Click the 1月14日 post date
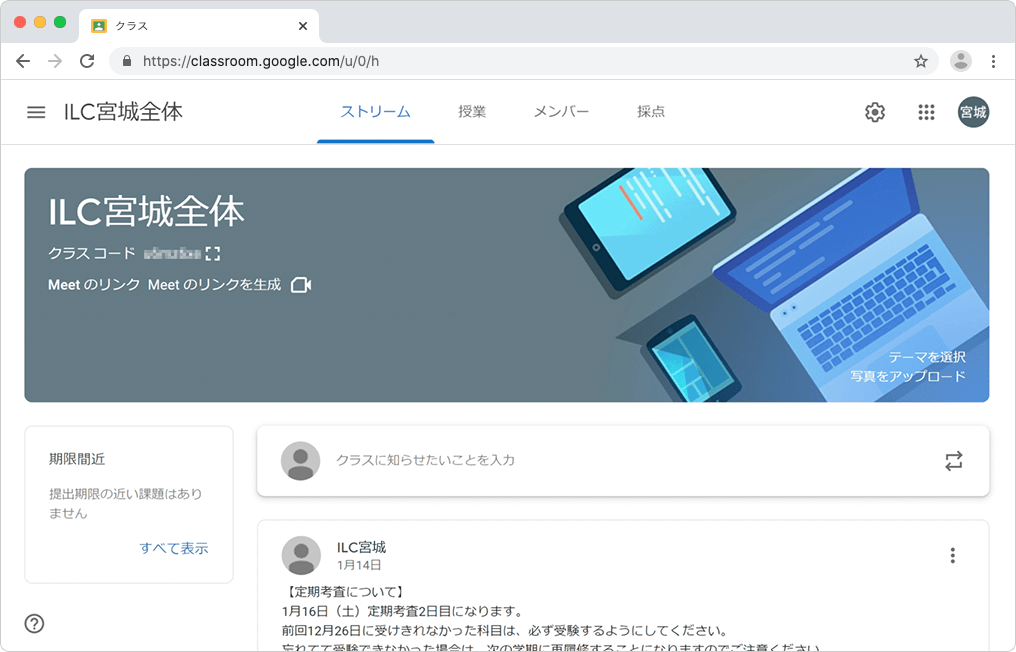 tap(358, 565)
